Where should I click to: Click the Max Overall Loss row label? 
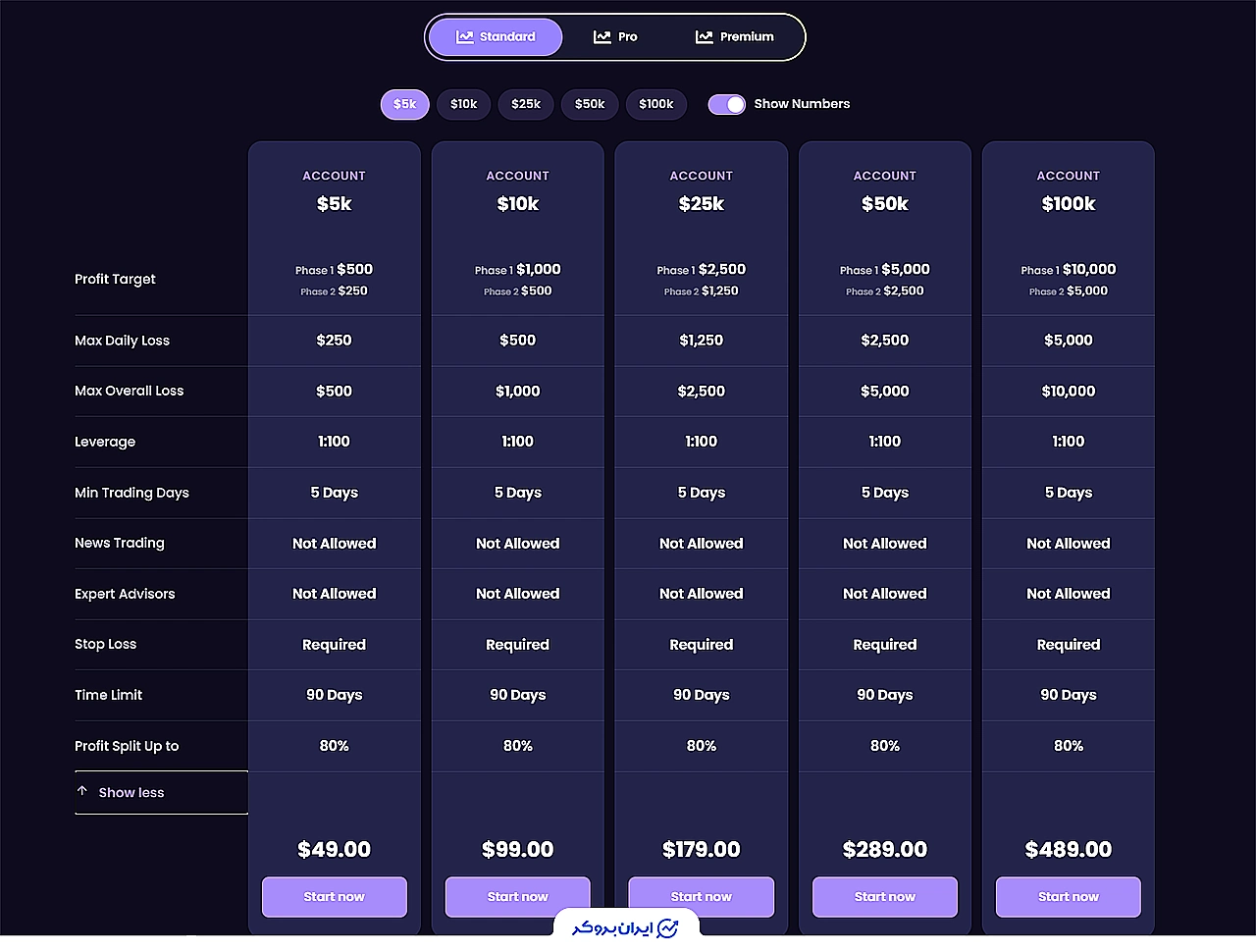tap(129, 391)
